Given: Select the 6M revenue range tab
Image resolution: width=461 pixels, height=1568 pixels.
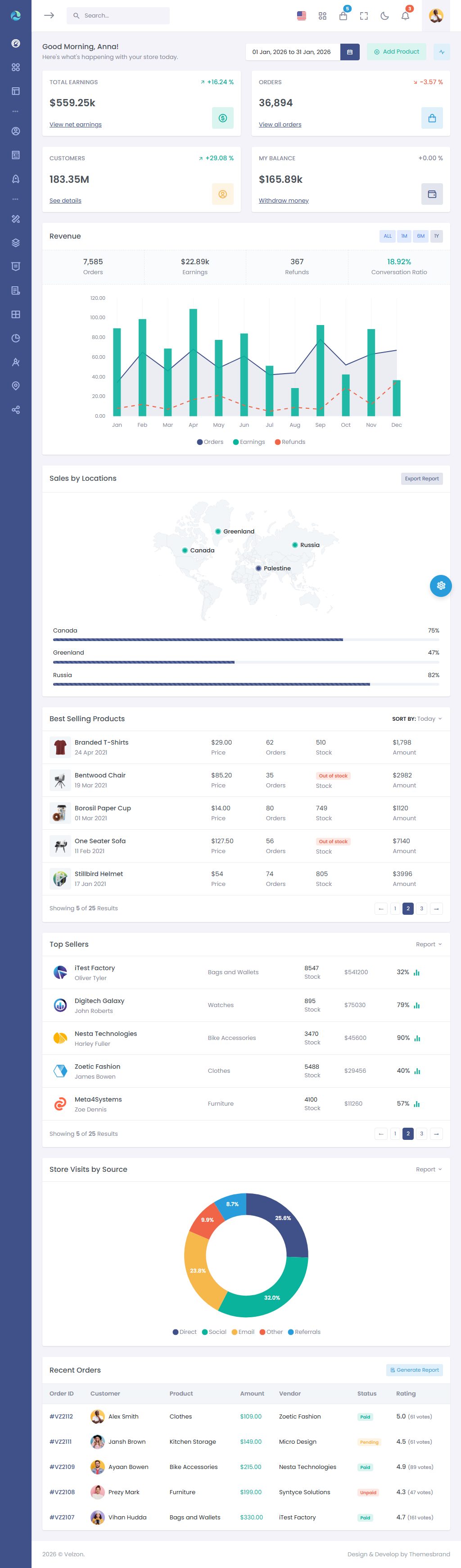Looking at the screenshot, I should pyautogui.click(x=421, y=236).
